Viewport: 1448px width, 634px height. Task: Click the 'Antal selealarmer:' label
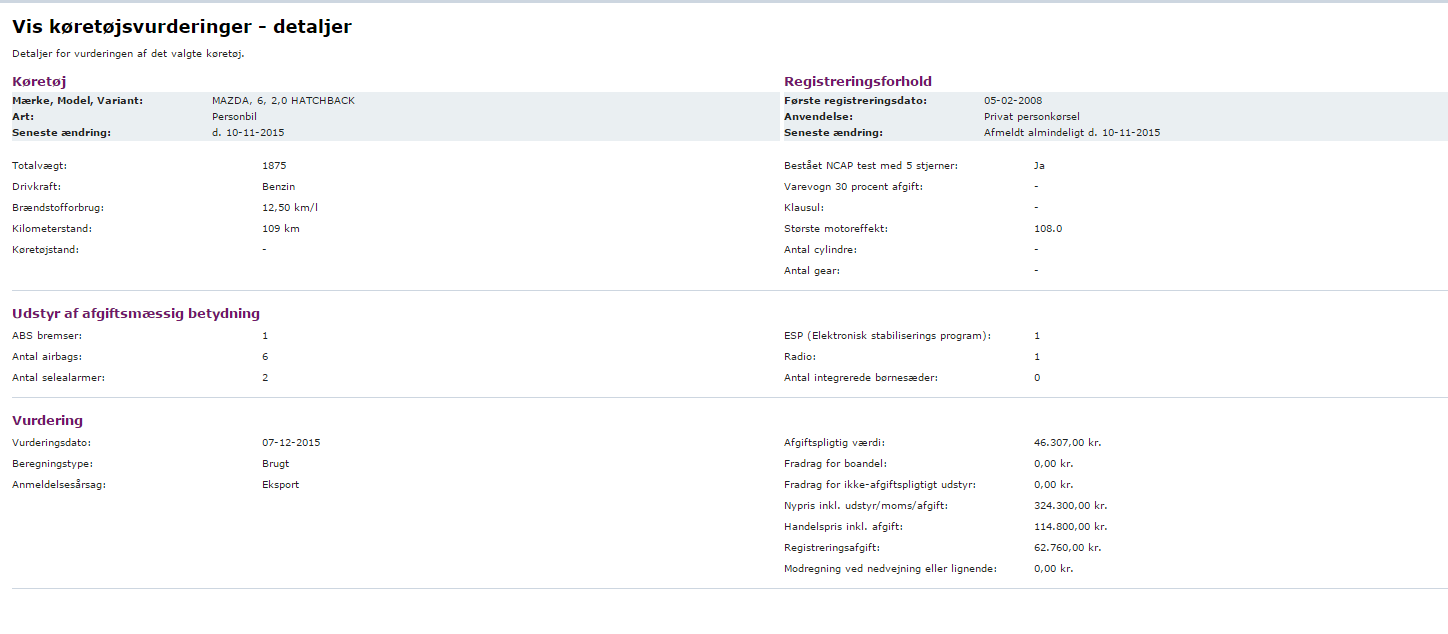pos(58,377)
